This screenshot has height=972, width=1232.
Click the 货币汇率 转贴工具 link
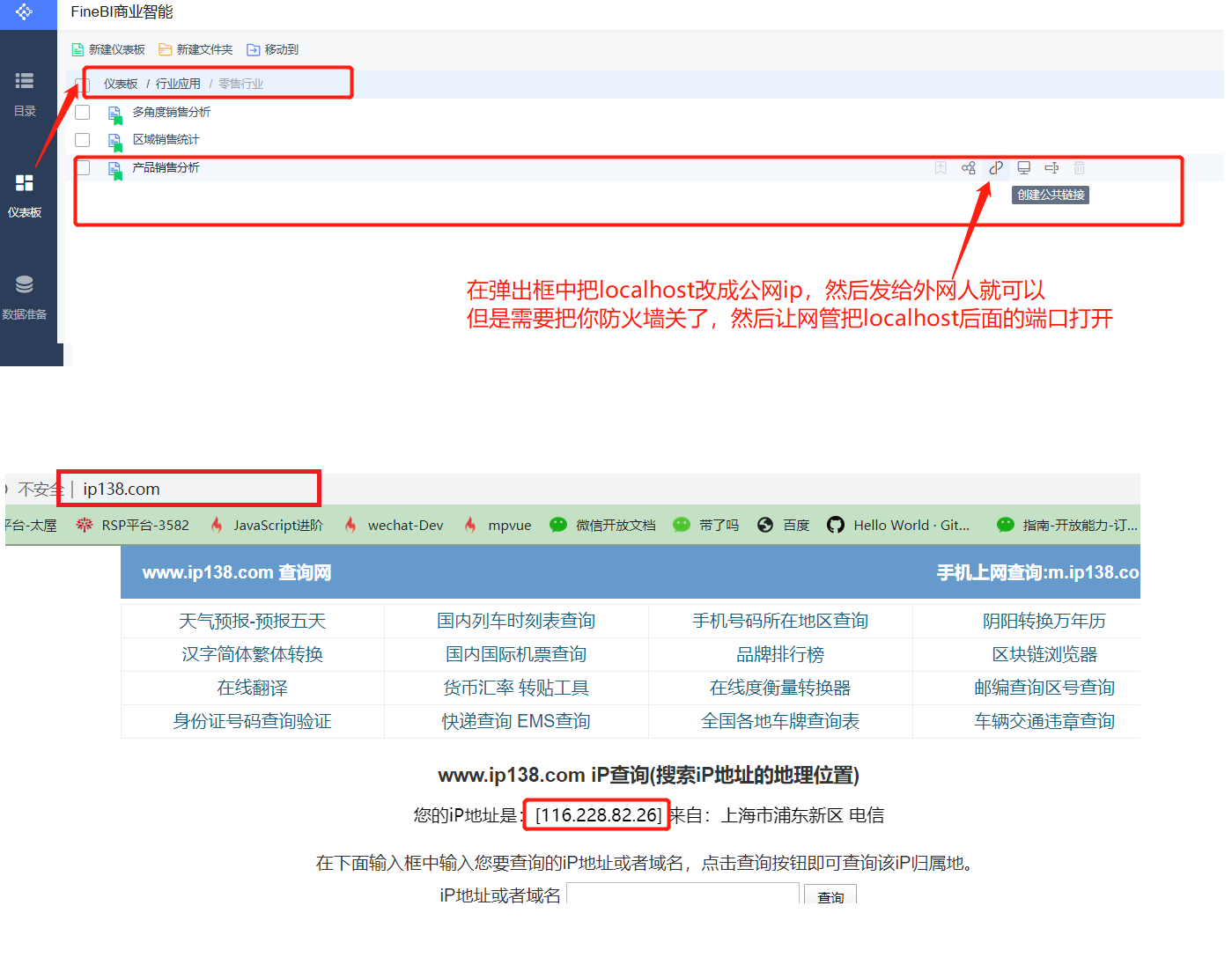[x=516, y=688]
